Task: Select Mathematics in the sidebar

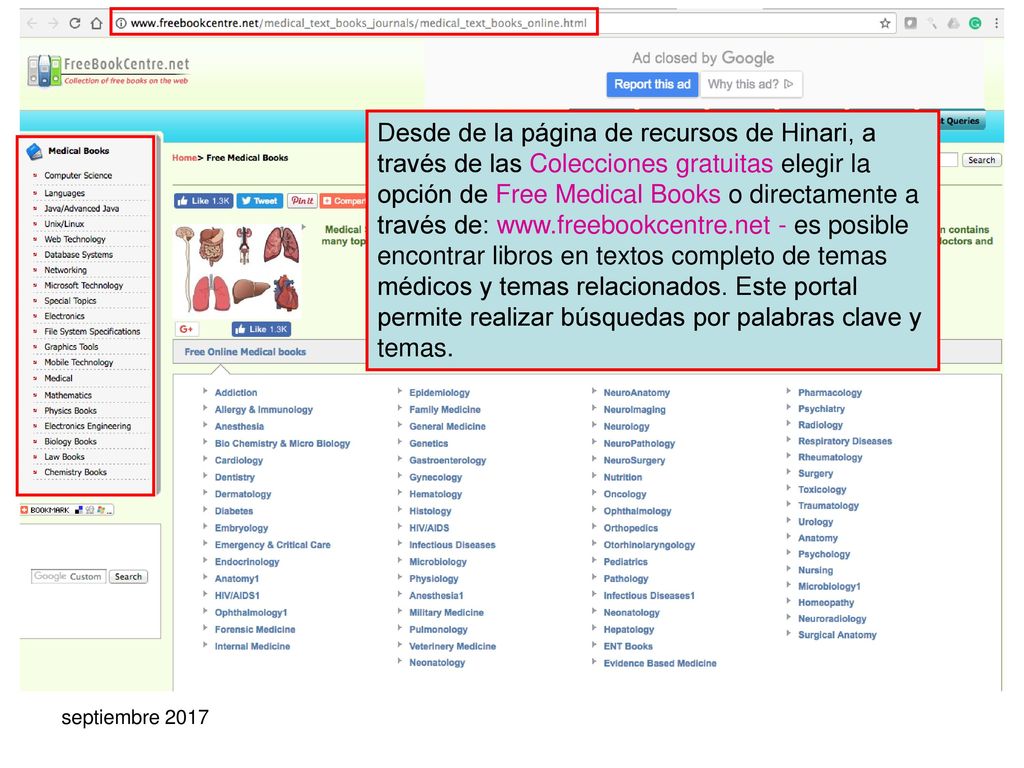Action: [68, 396]
